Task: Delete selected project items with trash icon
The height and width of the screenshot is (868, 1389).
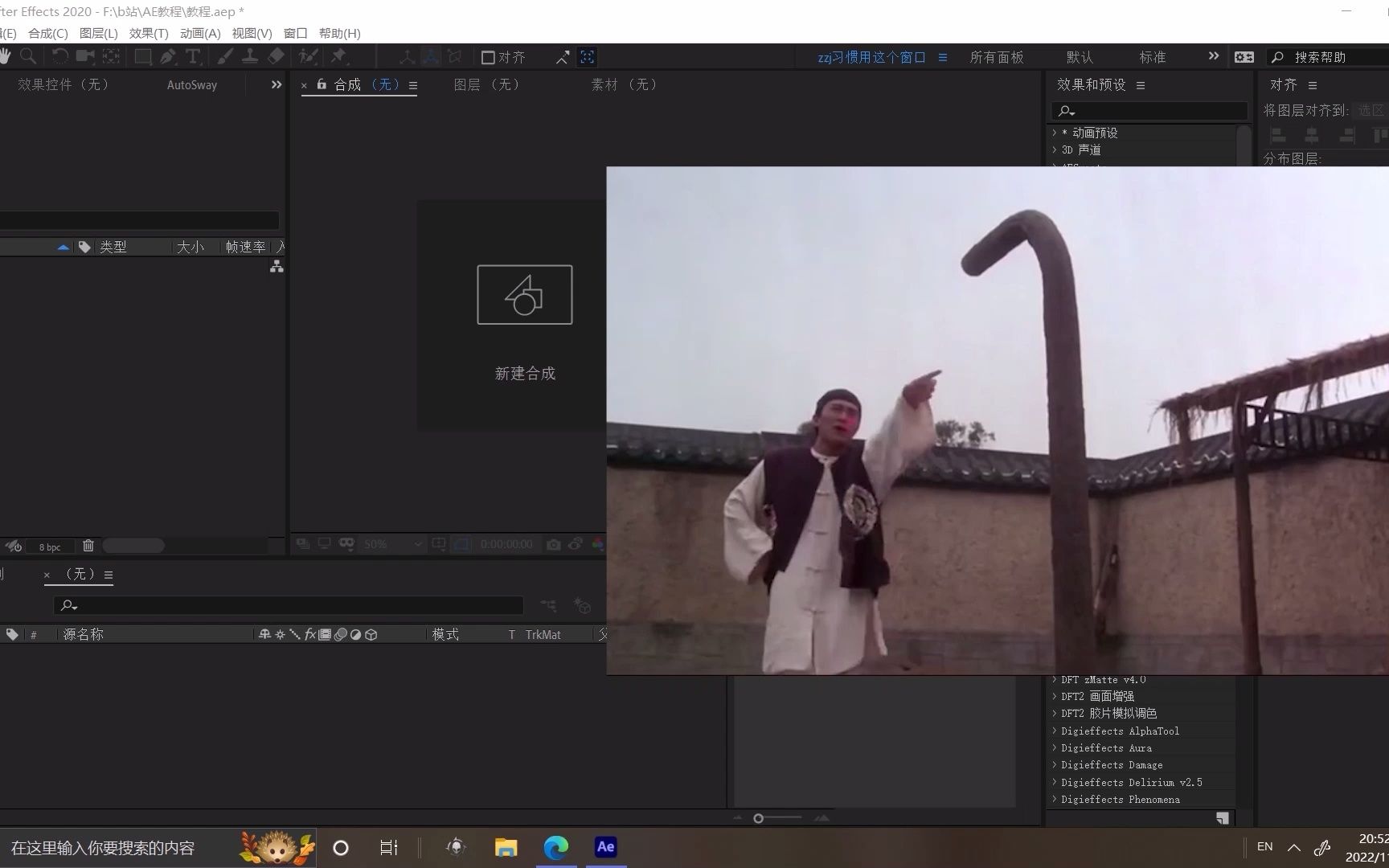Action: 88,546
